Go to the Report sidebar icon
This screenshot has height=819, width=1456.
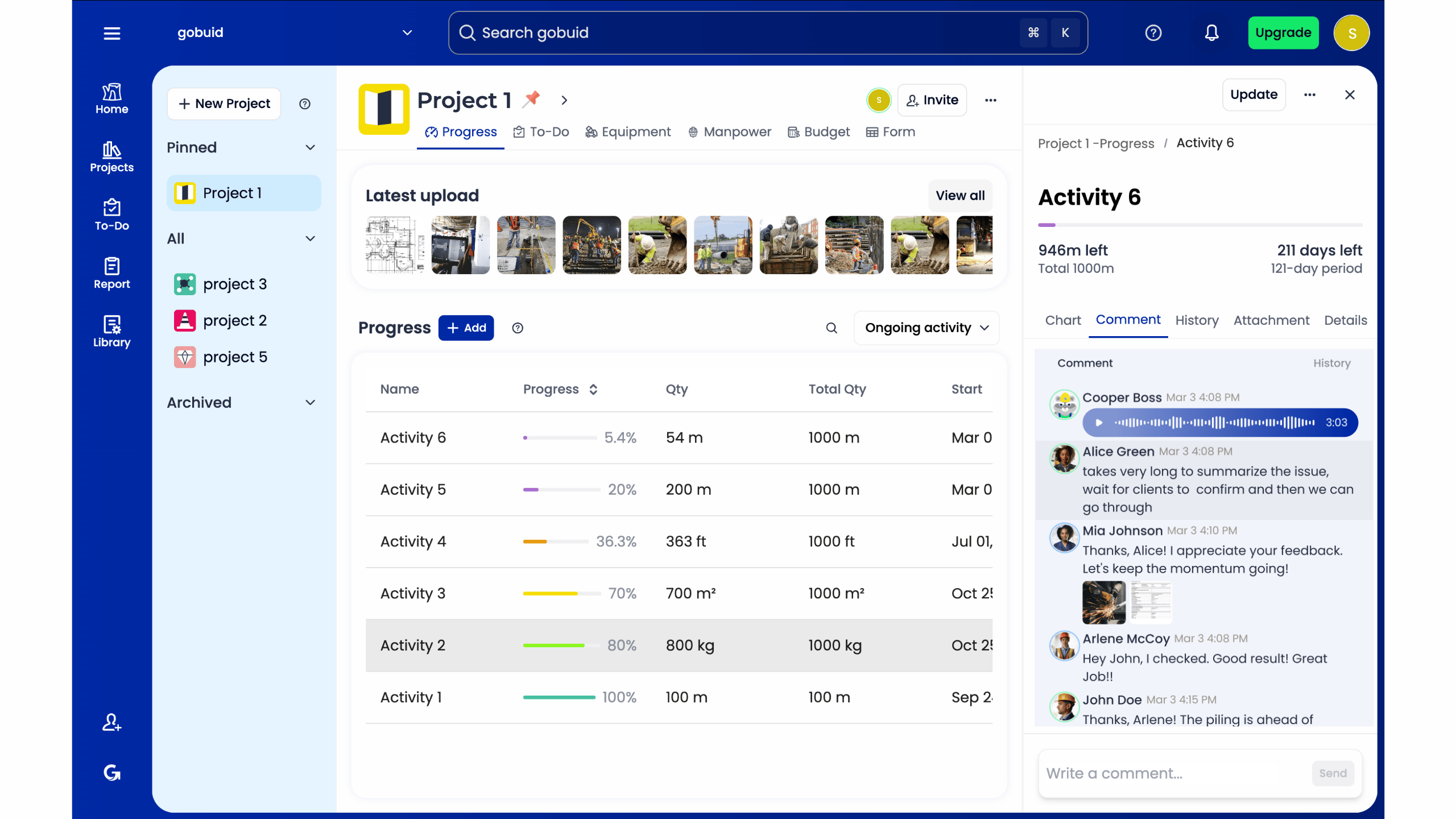[111, 273]
